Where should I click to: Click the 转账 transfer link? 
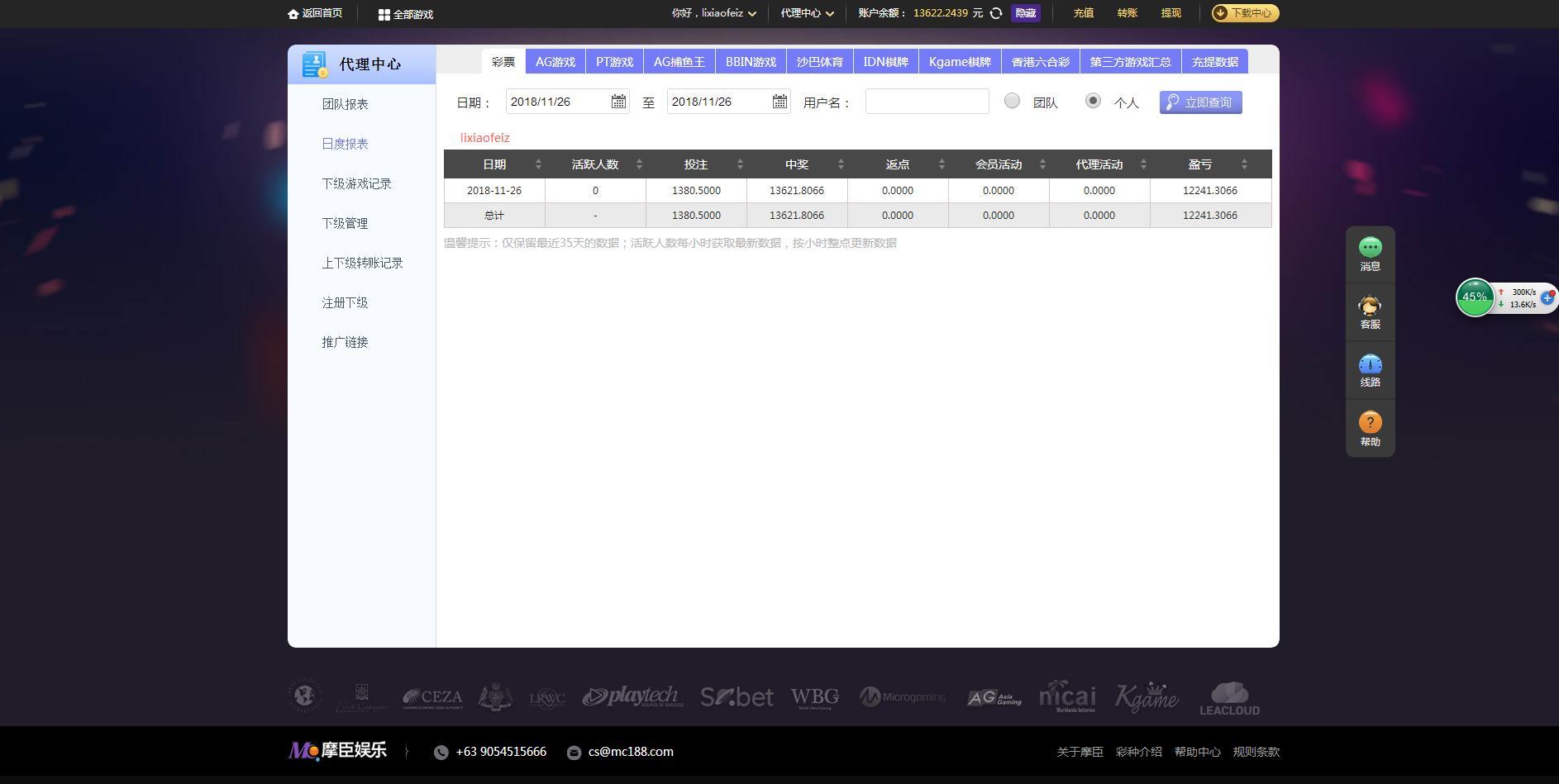(x=1127, y=13)
